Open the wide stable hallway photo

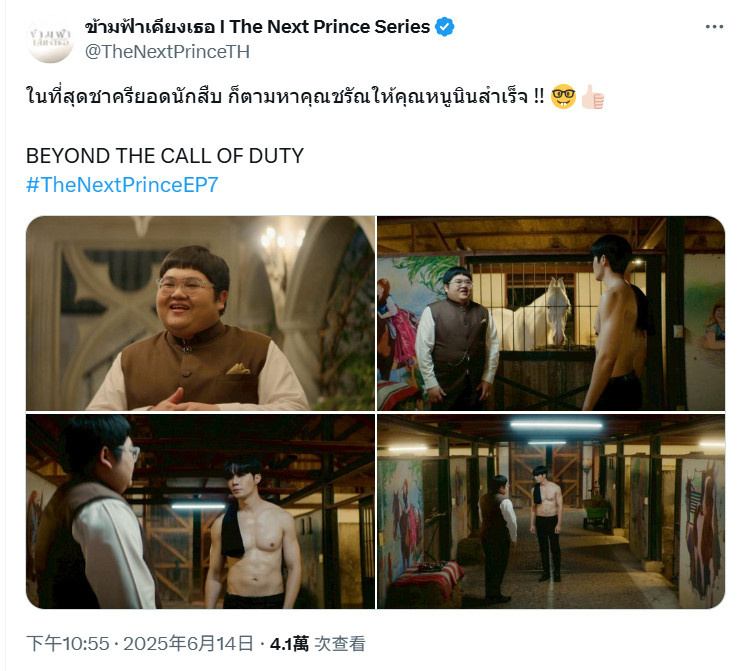click(551, 511)
